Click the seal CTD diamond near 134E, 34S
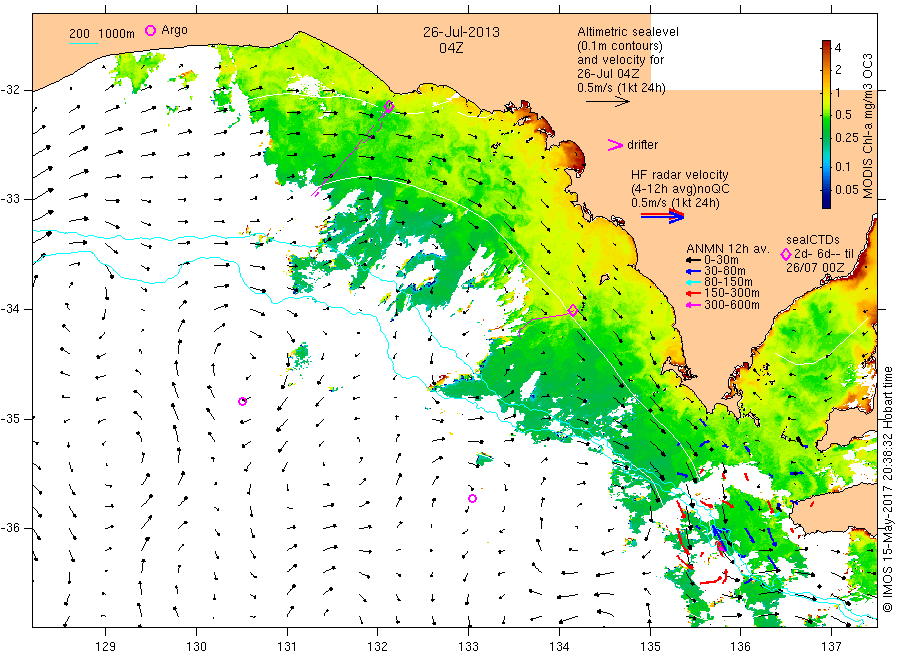This screenshot has width=900, height=660. (x=572, y=310)
